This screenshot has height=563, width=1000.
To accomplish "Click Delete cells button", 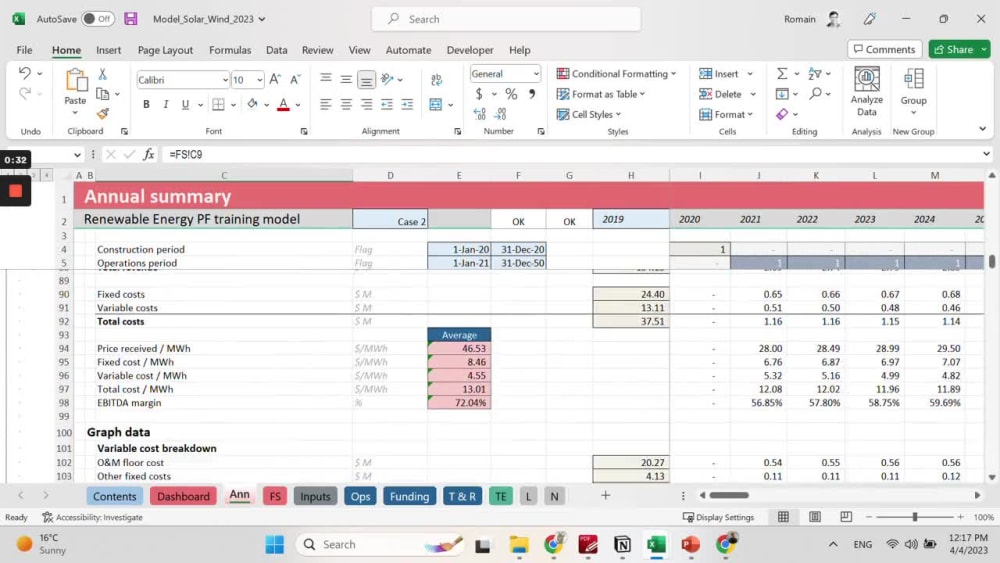I will (720, 94).
